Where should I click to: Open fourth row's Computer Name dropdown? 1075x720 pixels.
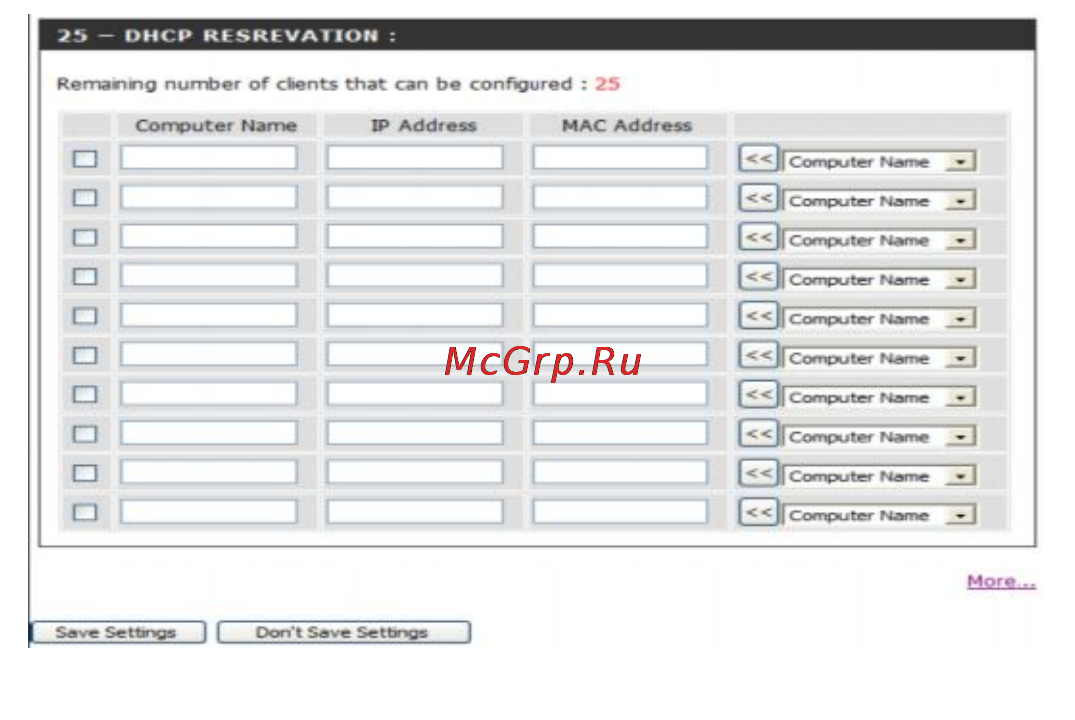click(x=880, y=280)
